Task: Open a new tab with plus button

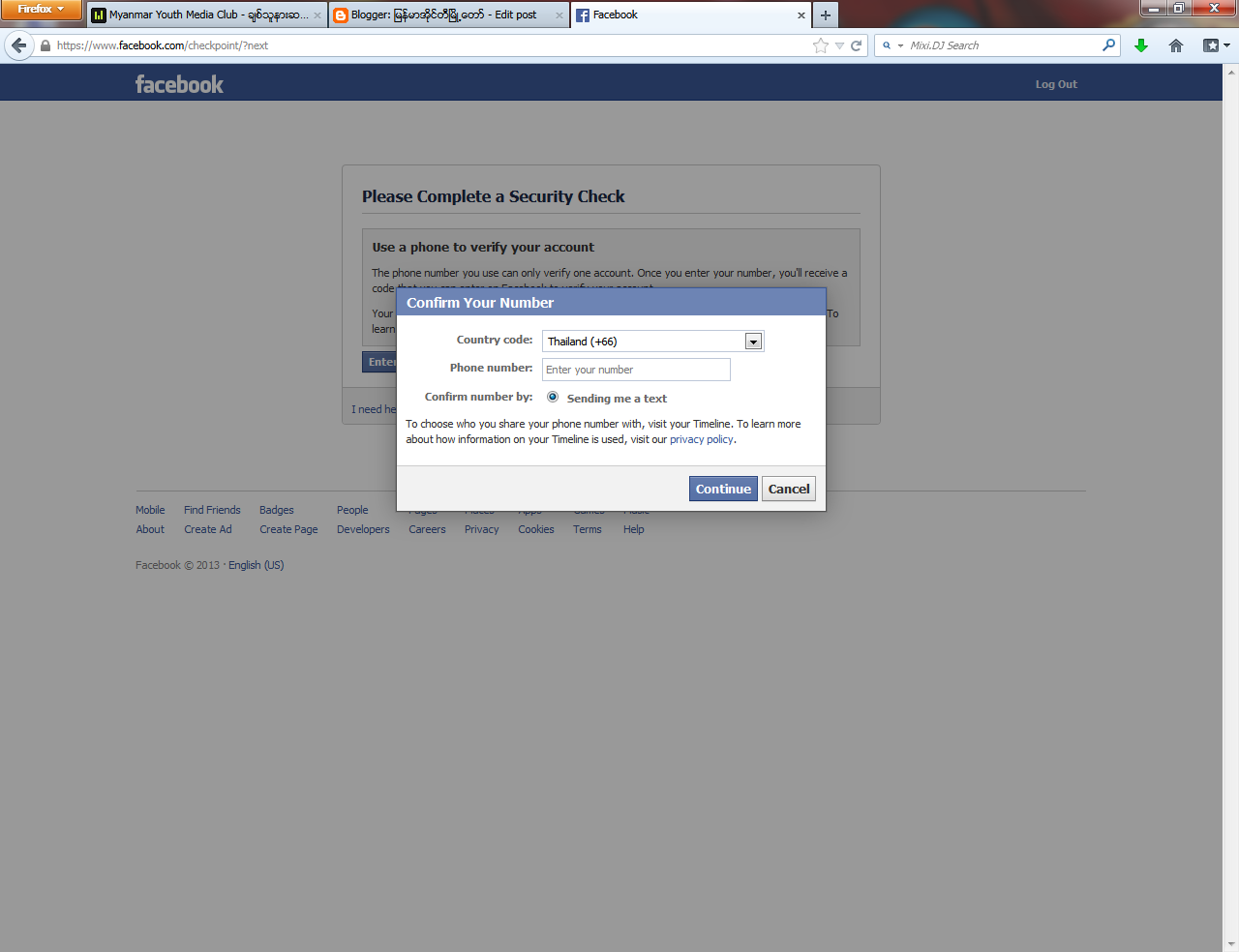Action: [826, 15]
